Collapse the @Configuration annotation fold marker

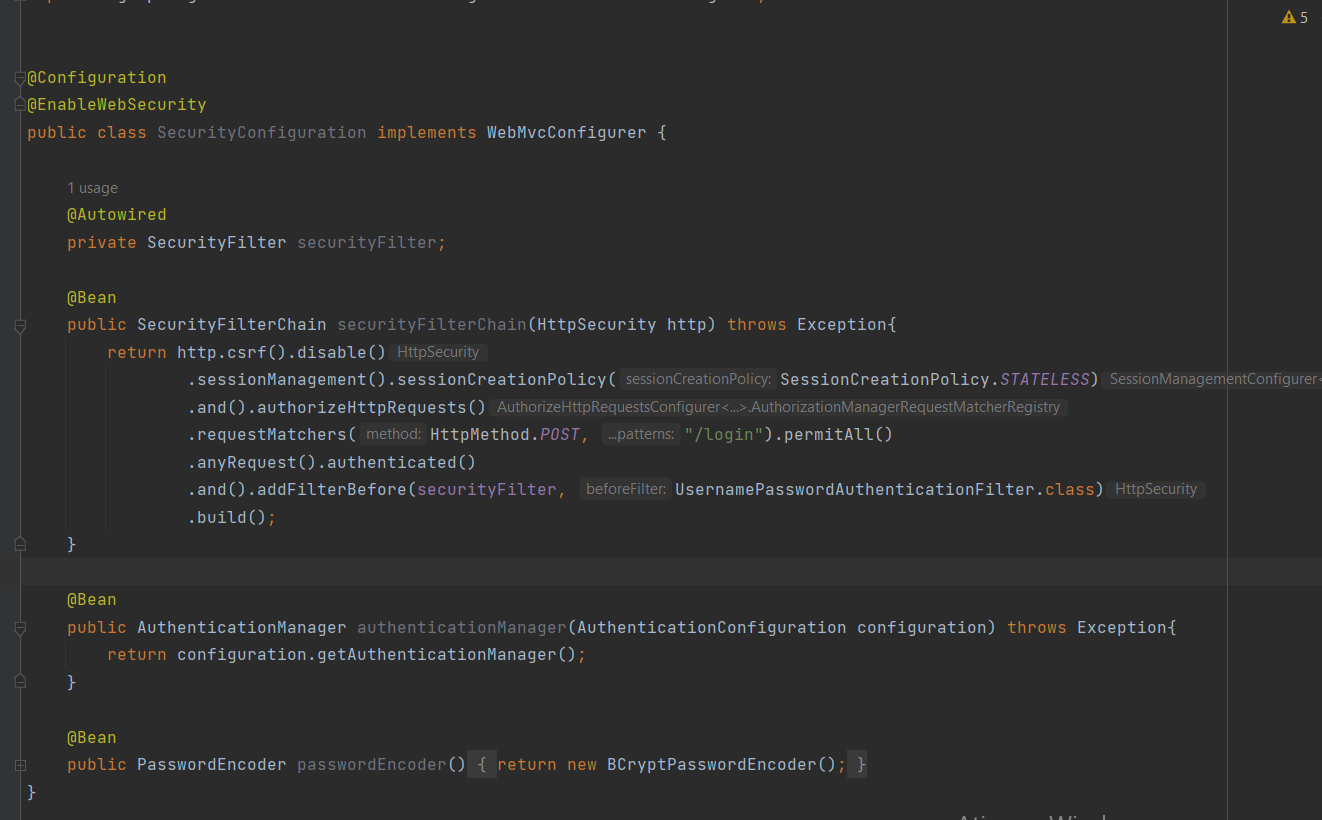click(20, 78)
